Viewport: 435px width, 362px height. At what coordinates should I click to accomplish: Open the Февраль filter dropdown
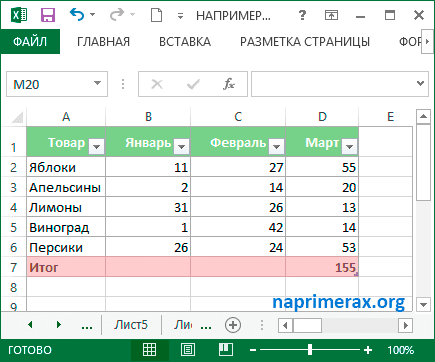(x=277, y=146)
